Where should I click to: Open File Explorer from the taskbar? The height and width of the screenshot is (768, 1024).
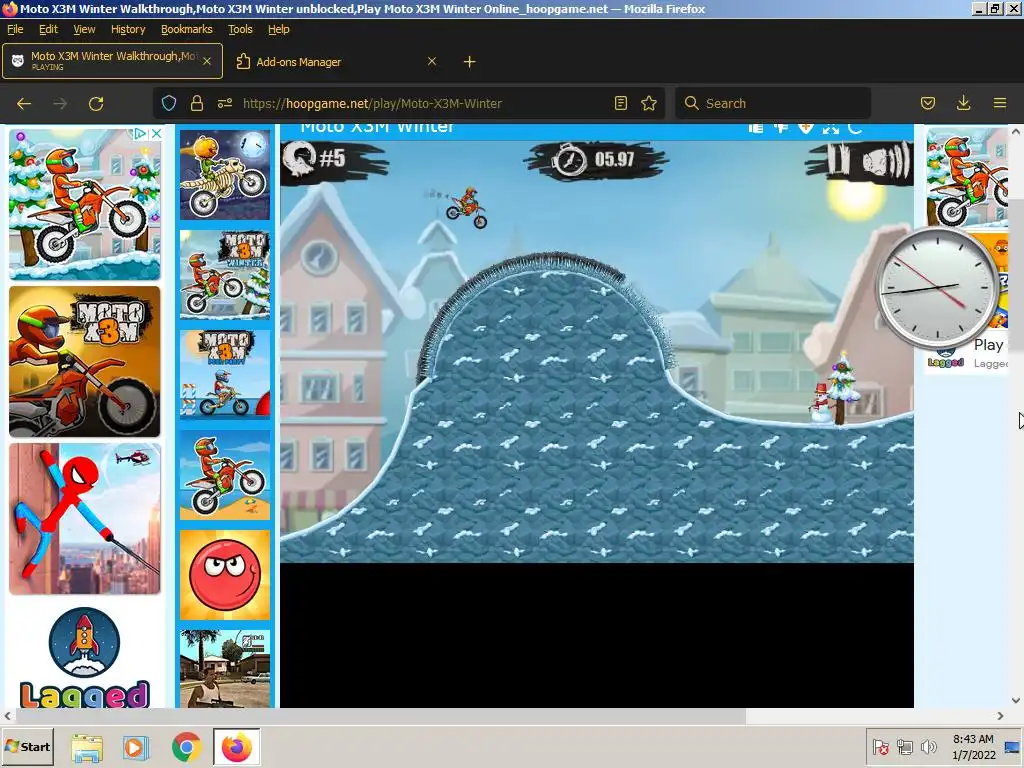[x=87, y=747]
